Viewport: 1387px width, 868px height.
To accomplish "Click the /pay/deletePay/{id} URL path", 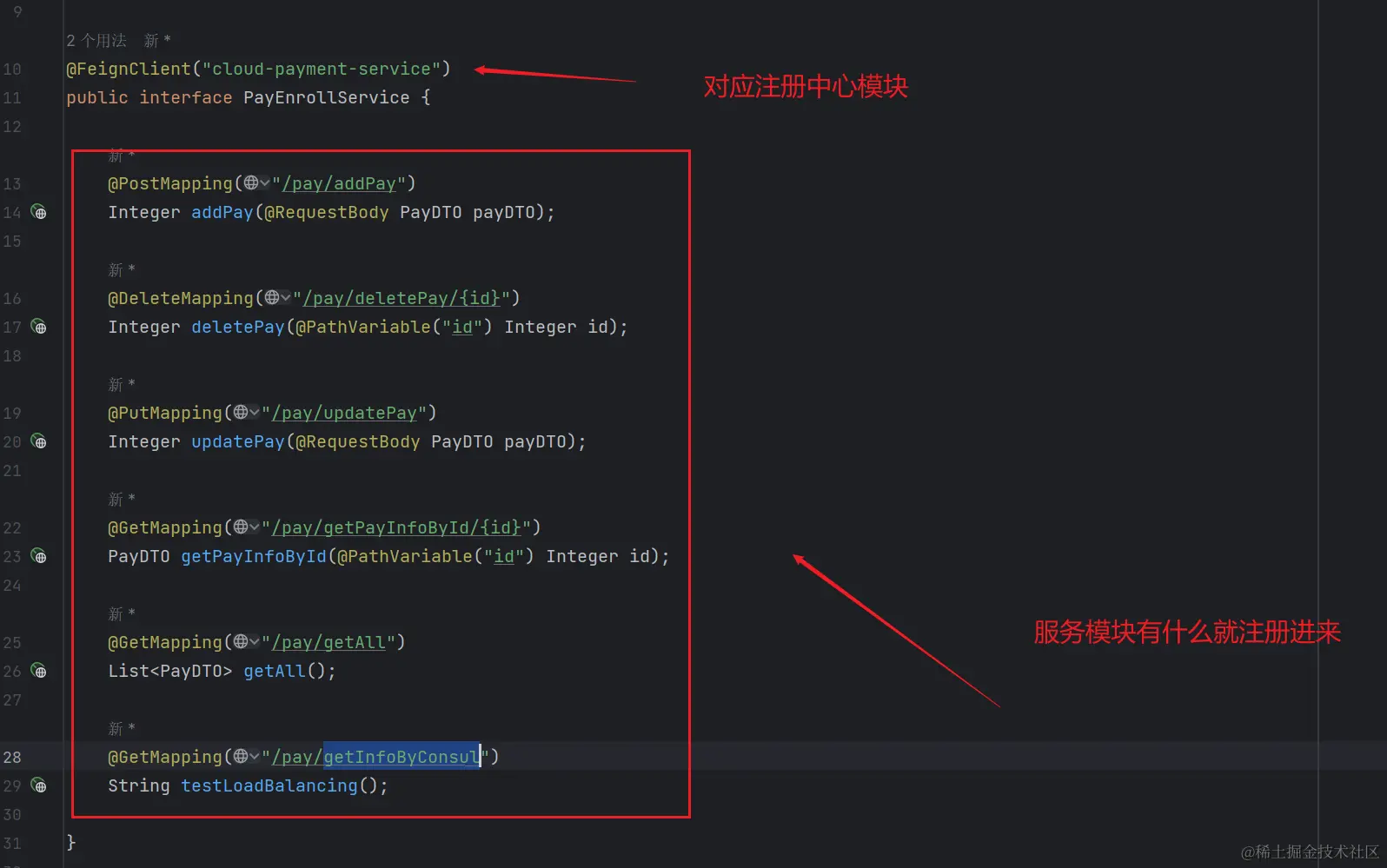I will 401,298.
